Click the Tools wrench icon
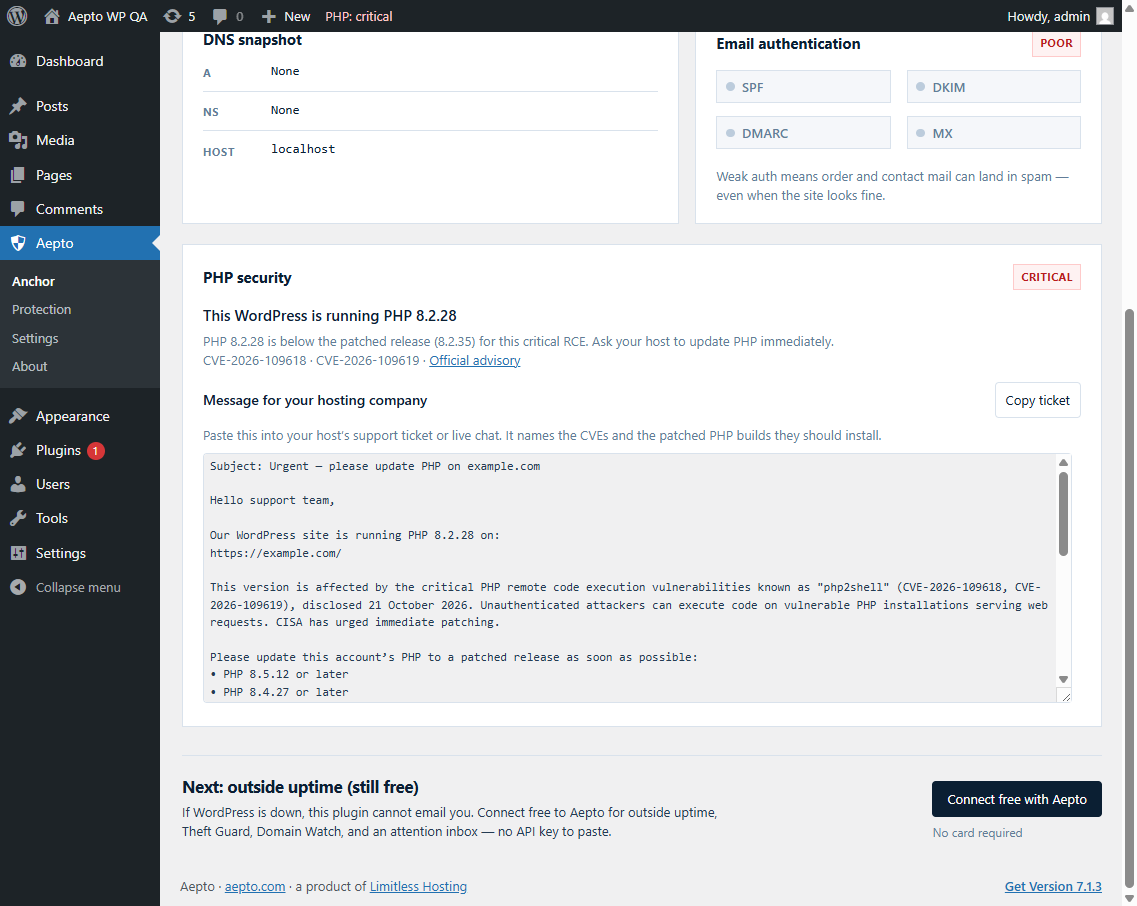1137x906 pixels. tap(18, 519)
